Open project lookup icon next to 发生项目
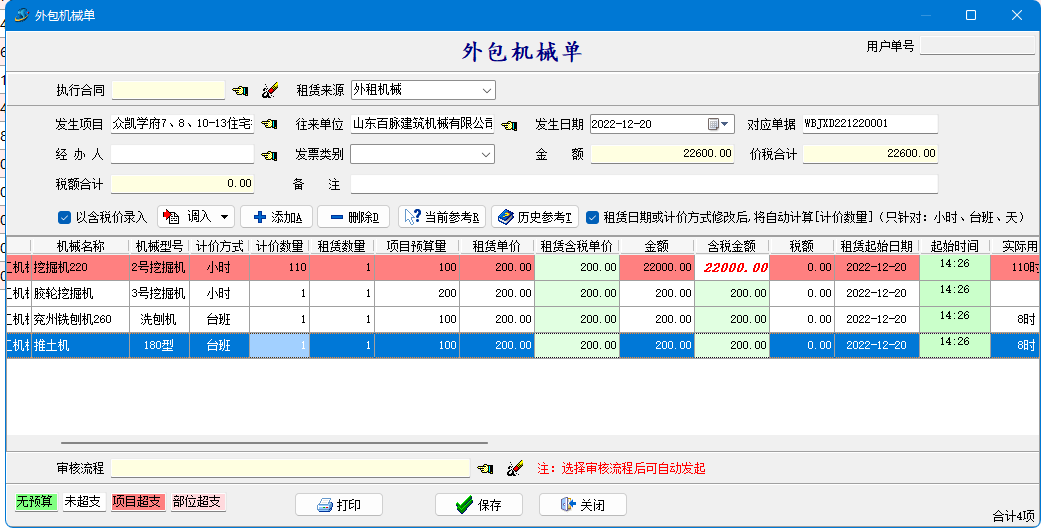The image size is (1041, 528). click(269, 124)
